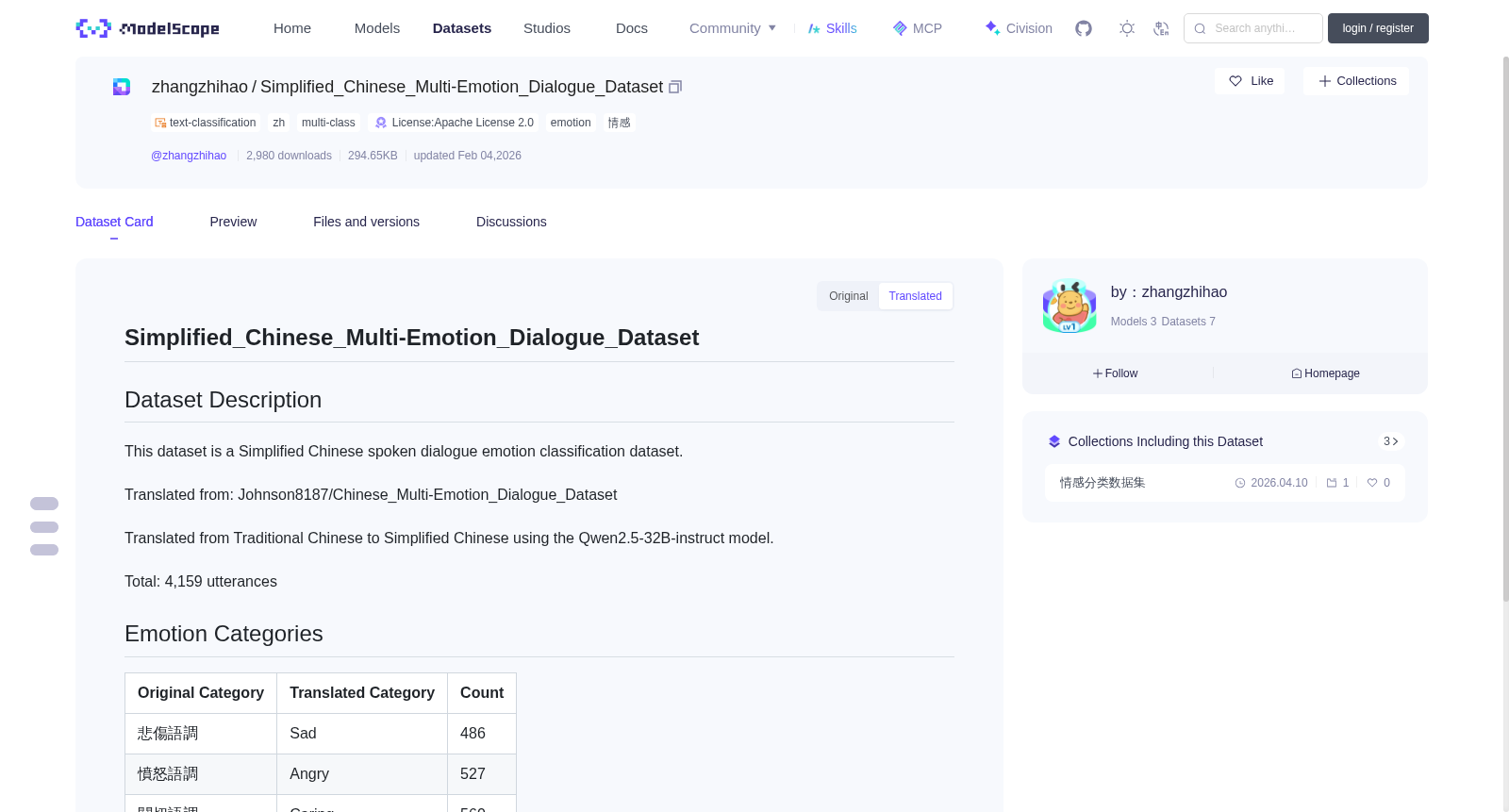Click the clock icon beside 2026.04.10
The width and height of the screenshot is (1509, 812).
tap(1240, 483)
